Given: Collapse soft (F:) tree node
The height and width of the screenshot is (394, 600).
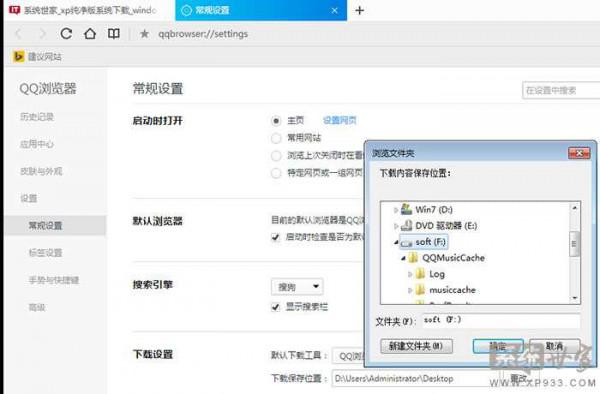Looking at the screenshot, I should tap(396, 242).
